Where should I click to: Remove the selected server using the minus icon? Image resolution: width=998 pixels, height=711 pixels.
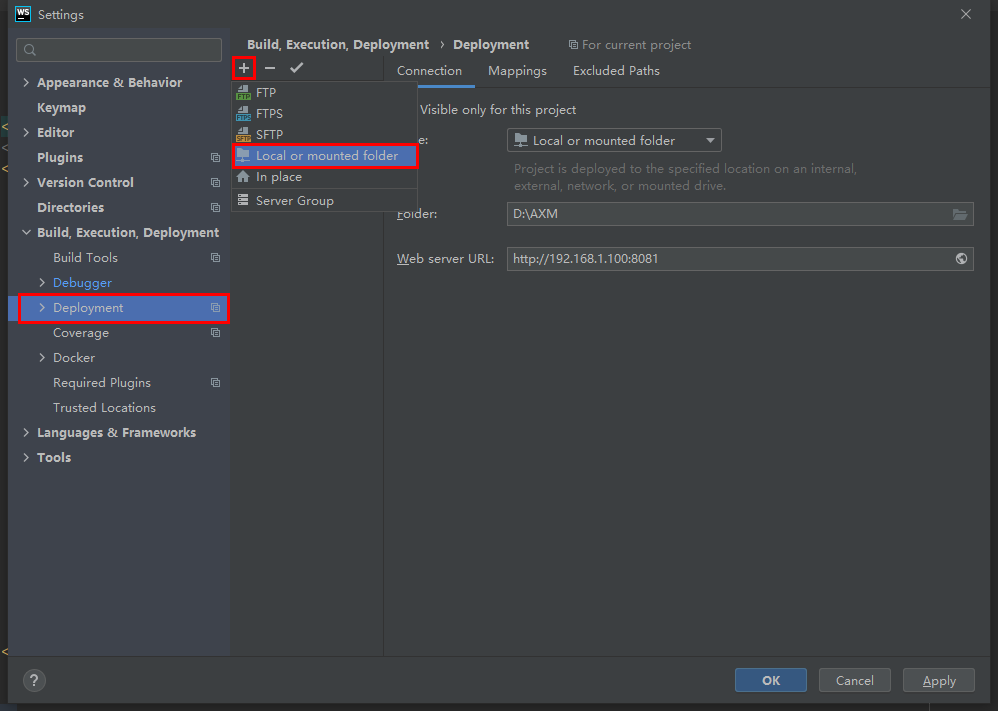[268, 68]
